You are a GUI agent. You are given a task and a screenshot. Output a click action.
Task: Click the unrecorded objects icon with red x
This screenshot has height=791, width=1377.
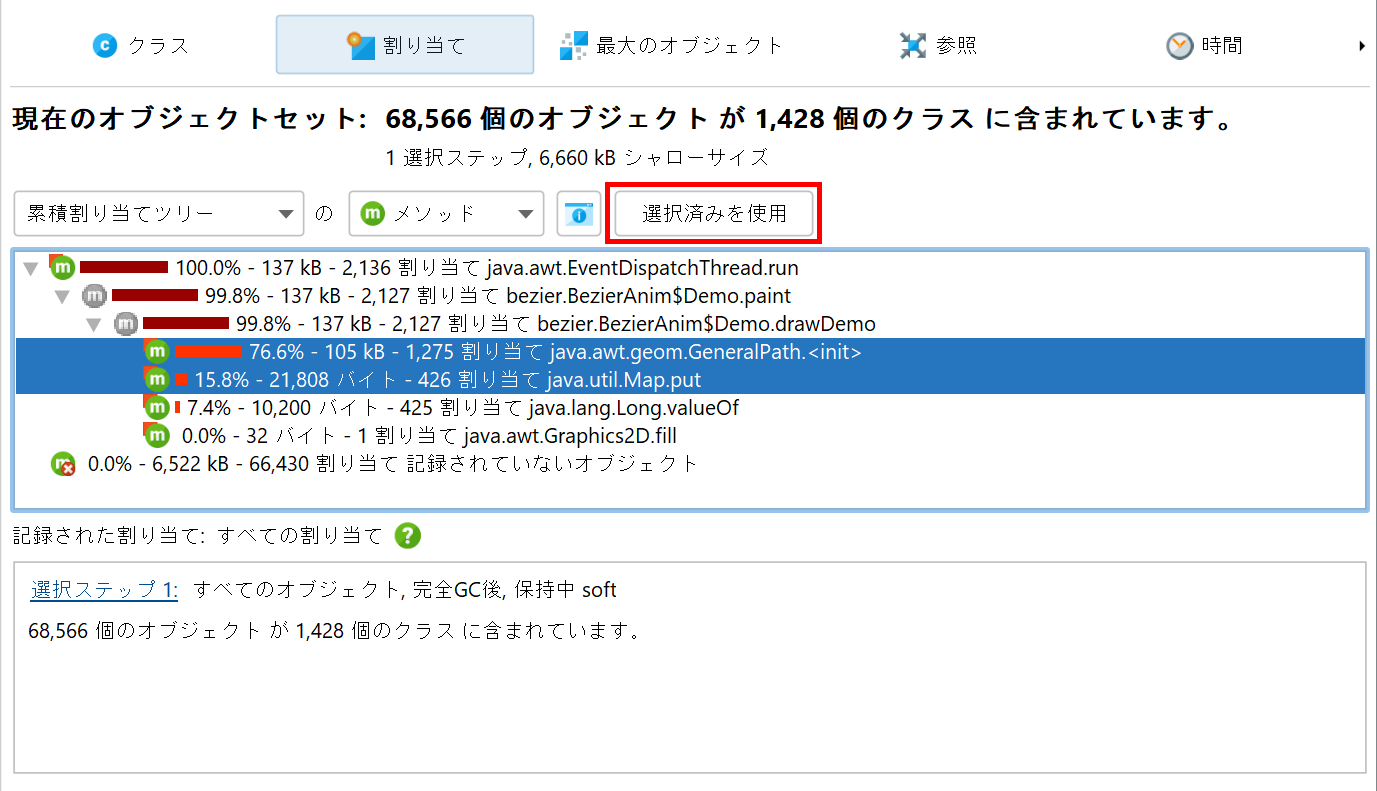pos(63,464)
